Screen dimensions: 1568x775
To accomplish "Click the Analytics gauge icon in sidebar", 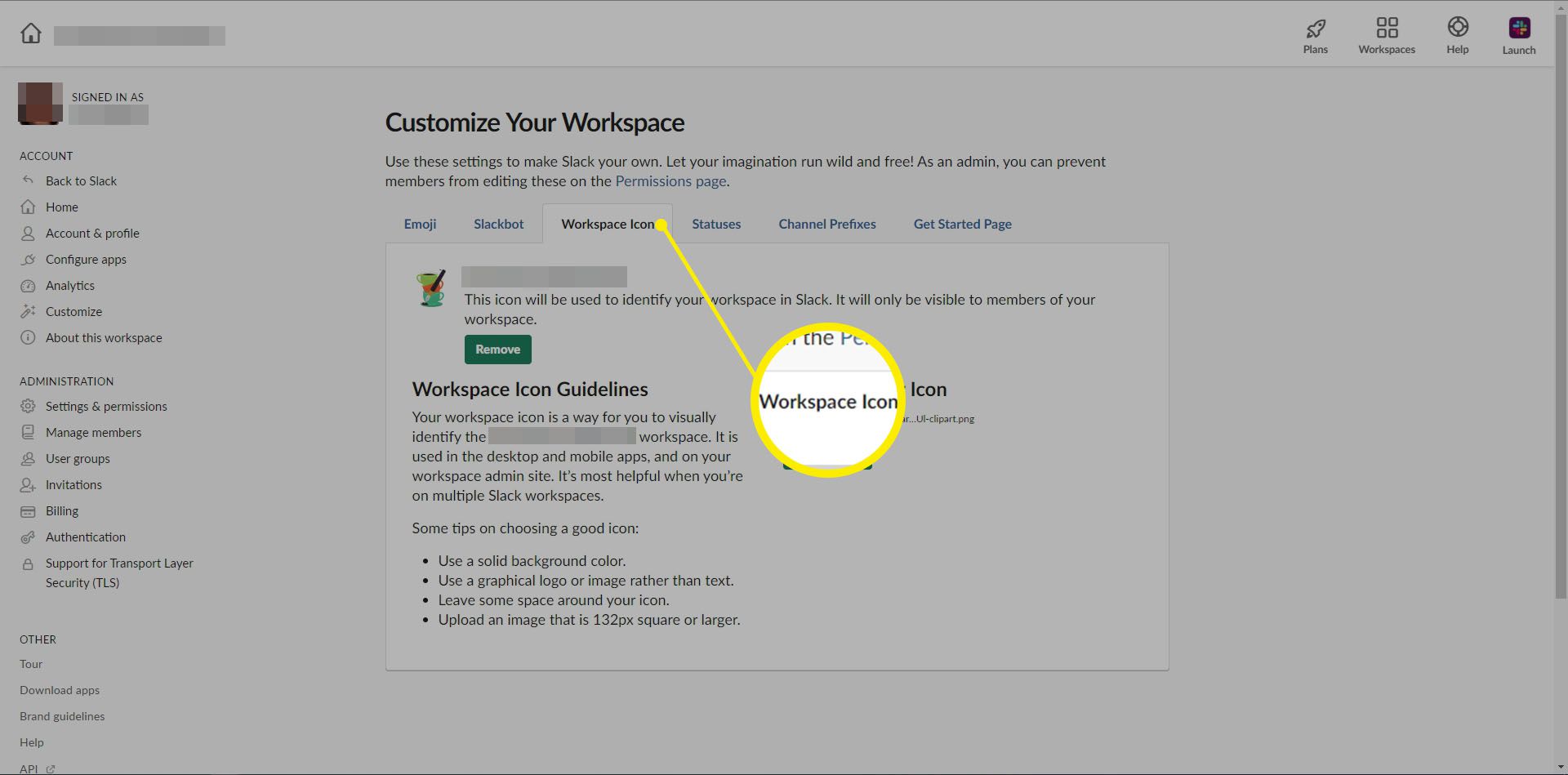I will [x=28, y=286].
